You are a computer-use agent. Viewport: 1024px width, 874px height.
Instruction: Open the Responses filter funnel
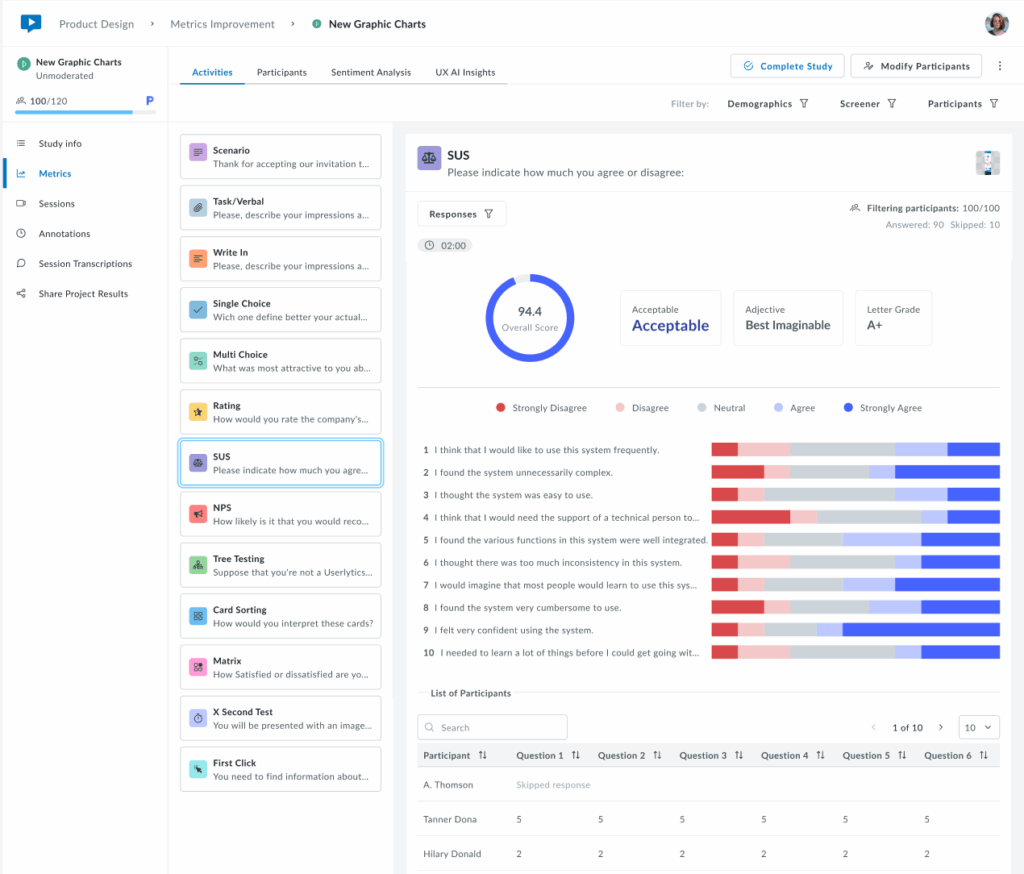pyautogui.click(x=488, y=213)
